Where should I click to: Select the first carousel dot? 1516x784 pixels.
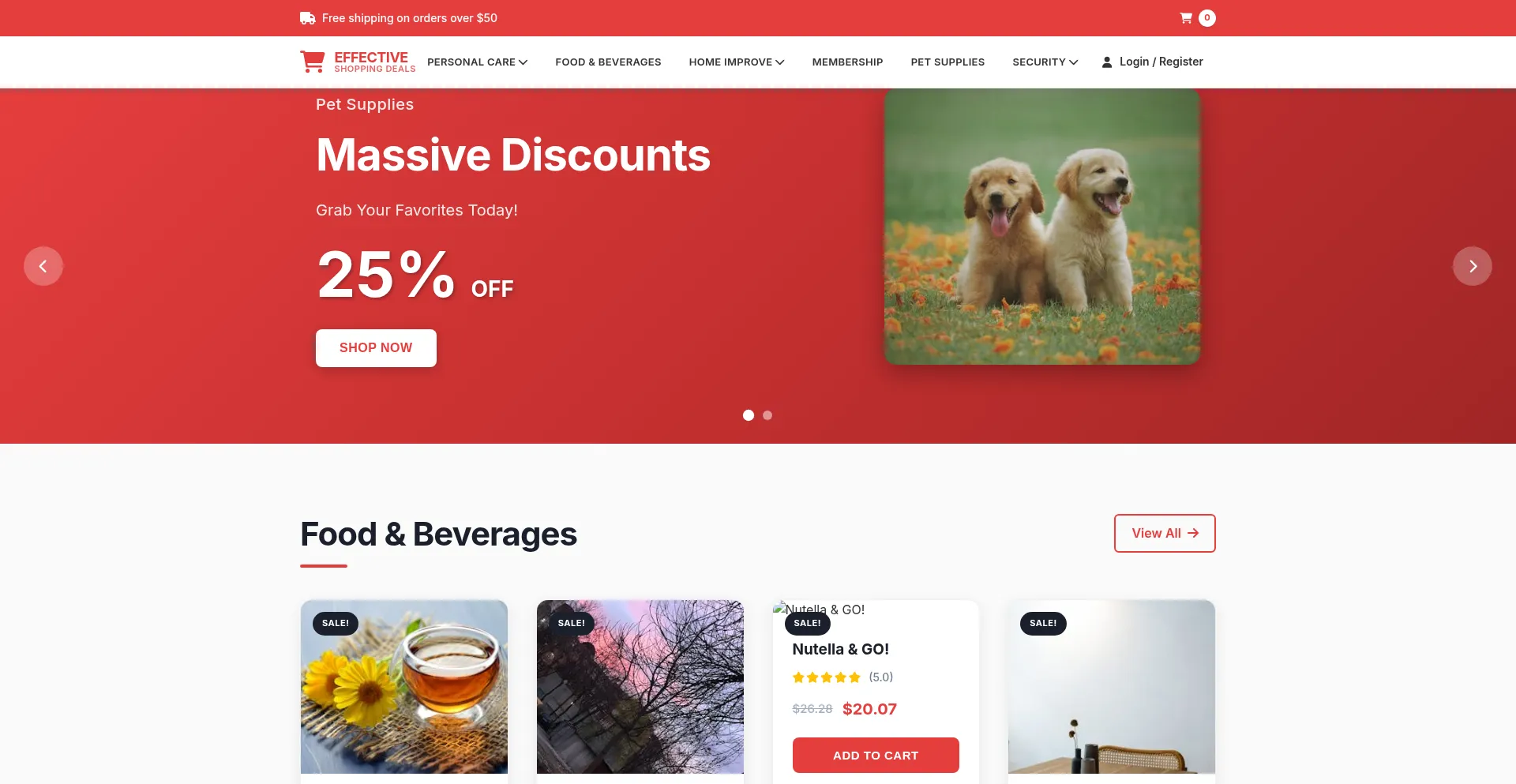749,415
